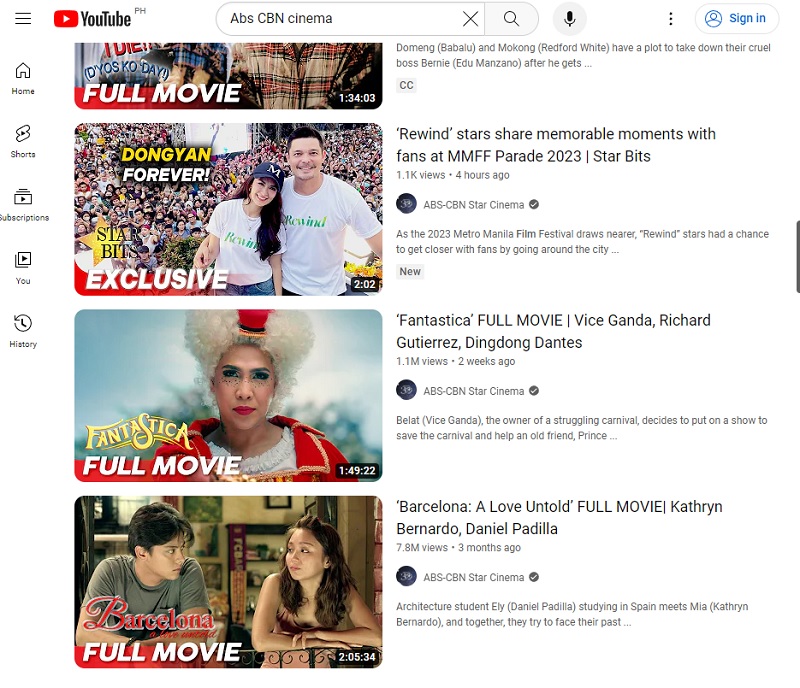Screen dimensions: 800x688
Task: Open Home in the sidebar
Action: coord(23,79)
